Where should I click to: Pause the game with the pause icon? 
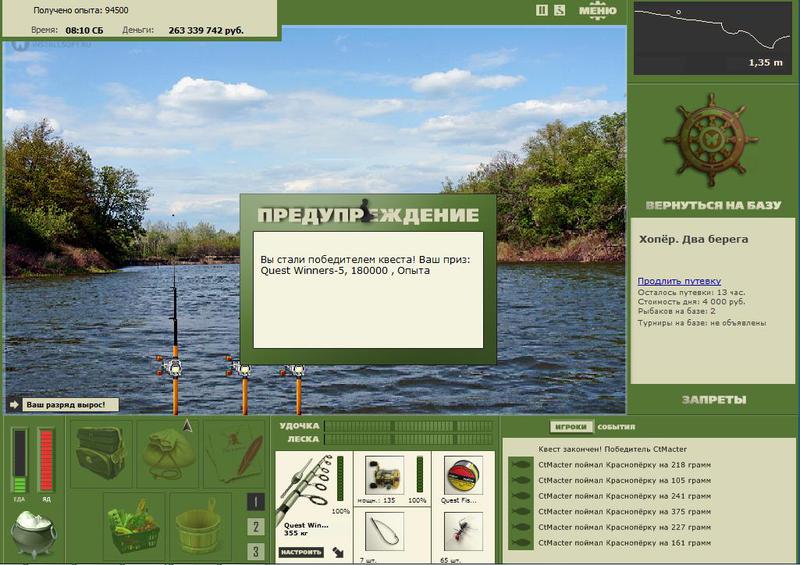(x=542, y=10)
